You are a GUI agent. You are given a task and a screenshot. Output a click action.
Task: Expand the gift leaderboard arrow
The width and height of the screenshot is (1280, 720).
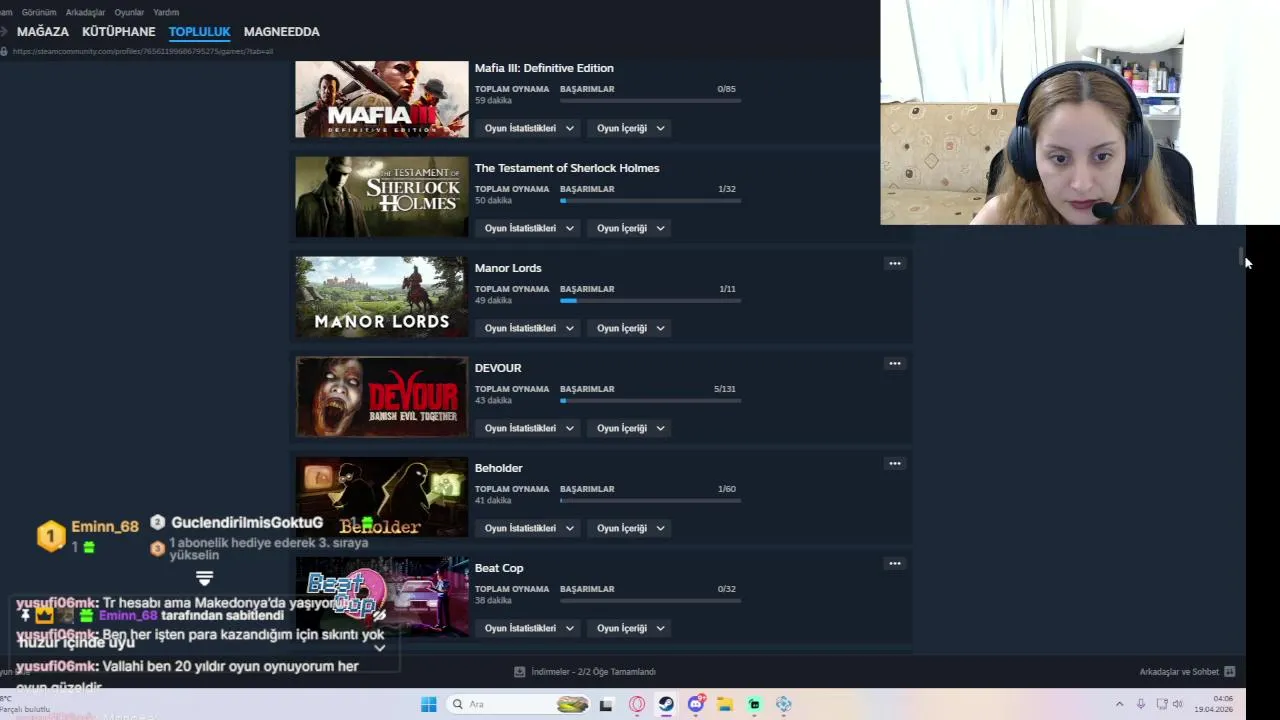(204, 579)
